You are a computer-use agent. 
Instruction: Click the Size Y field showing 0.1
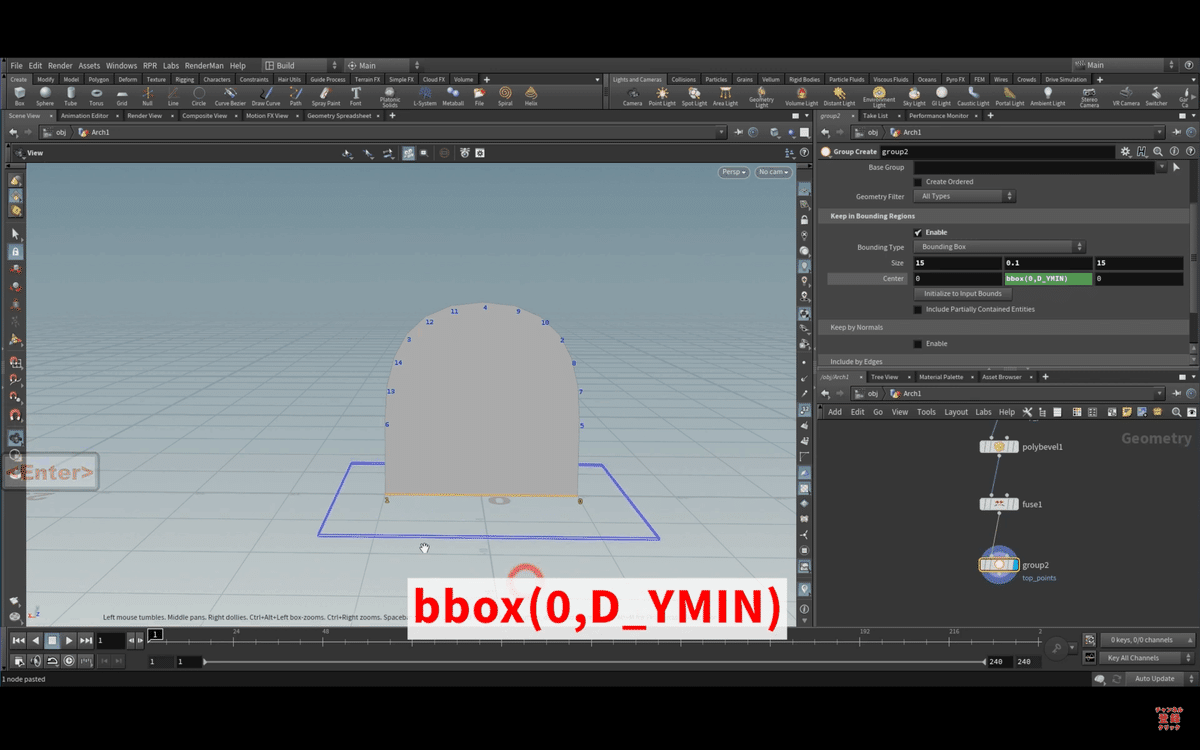pyautogui.click(x=1048, y=263)
